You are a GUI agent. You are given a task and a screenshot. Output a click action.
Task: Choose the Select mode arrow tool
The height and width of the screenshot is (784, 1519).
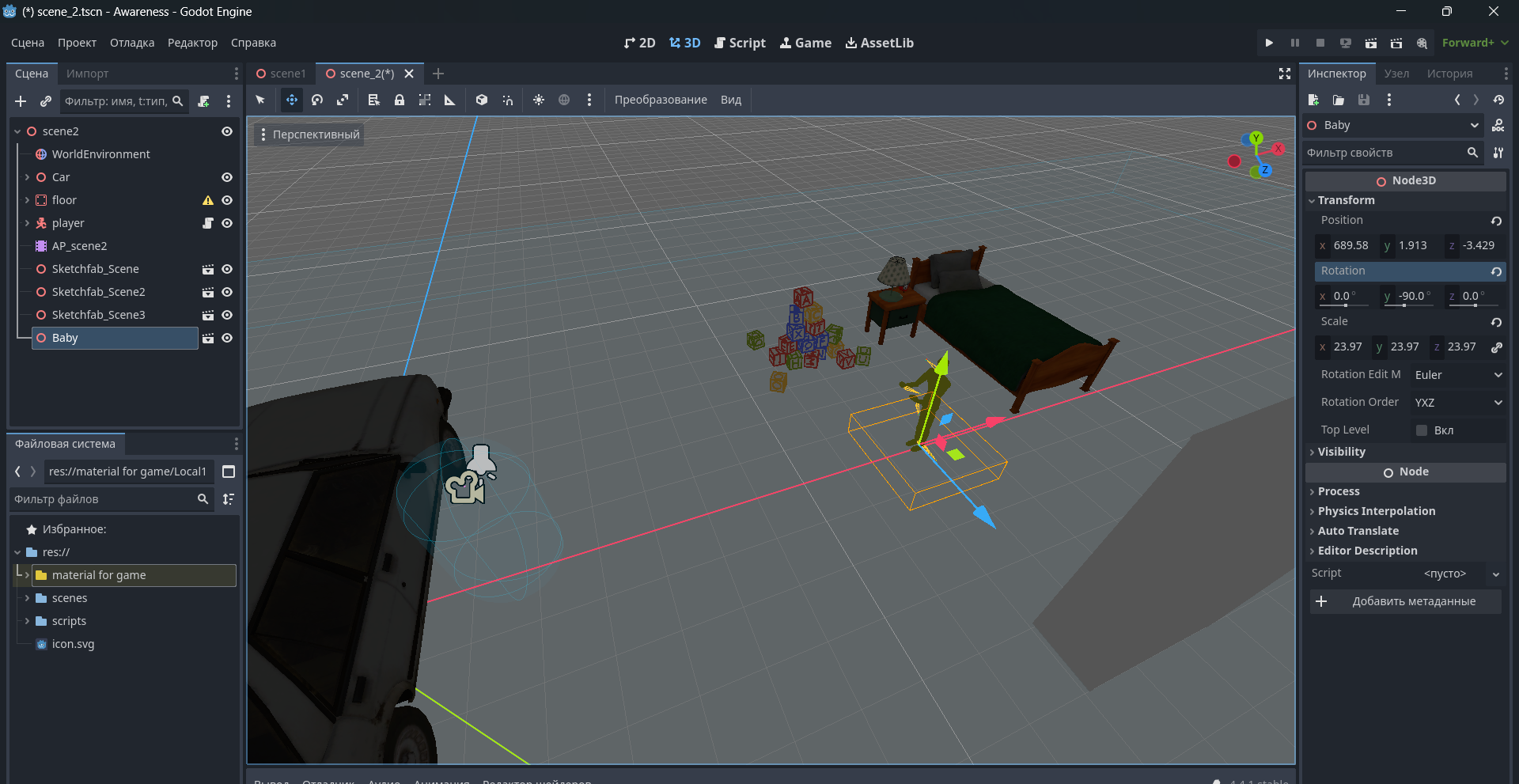click(x=260, y=100)
